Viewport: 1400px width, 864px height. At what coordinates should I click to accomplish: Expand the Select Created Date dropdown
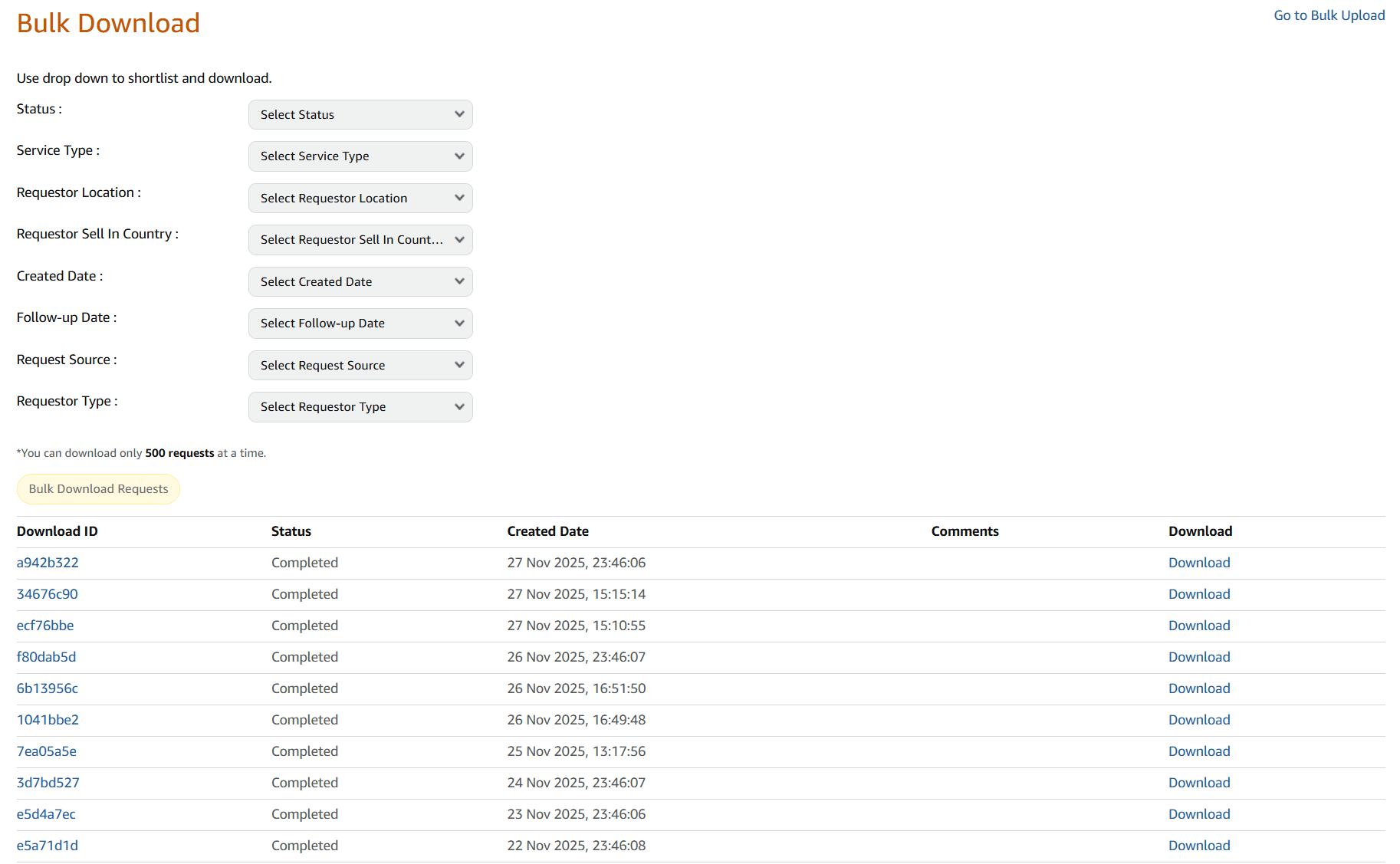[360, 281]
